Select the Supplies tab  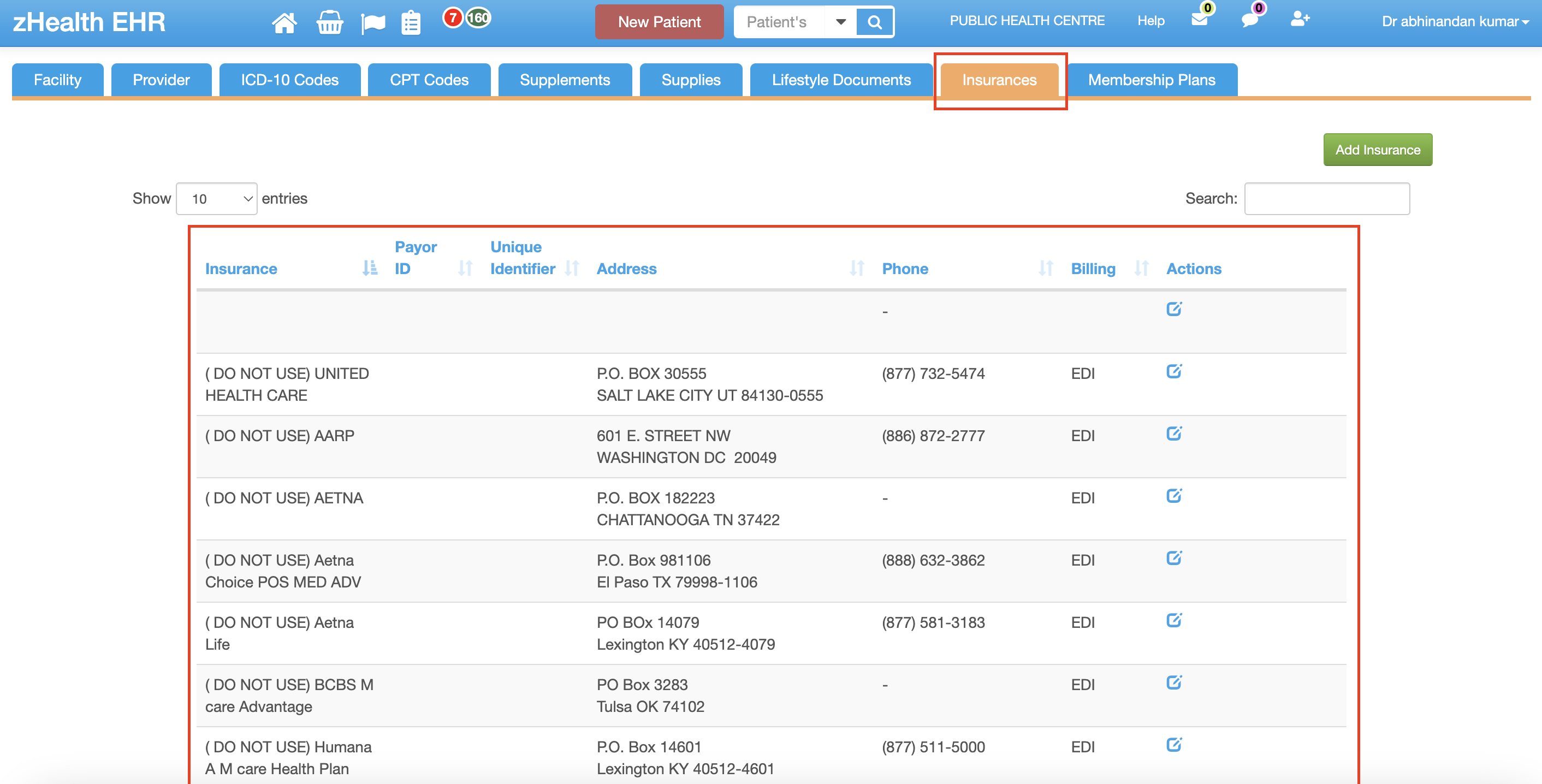click(x=691, y=80)
